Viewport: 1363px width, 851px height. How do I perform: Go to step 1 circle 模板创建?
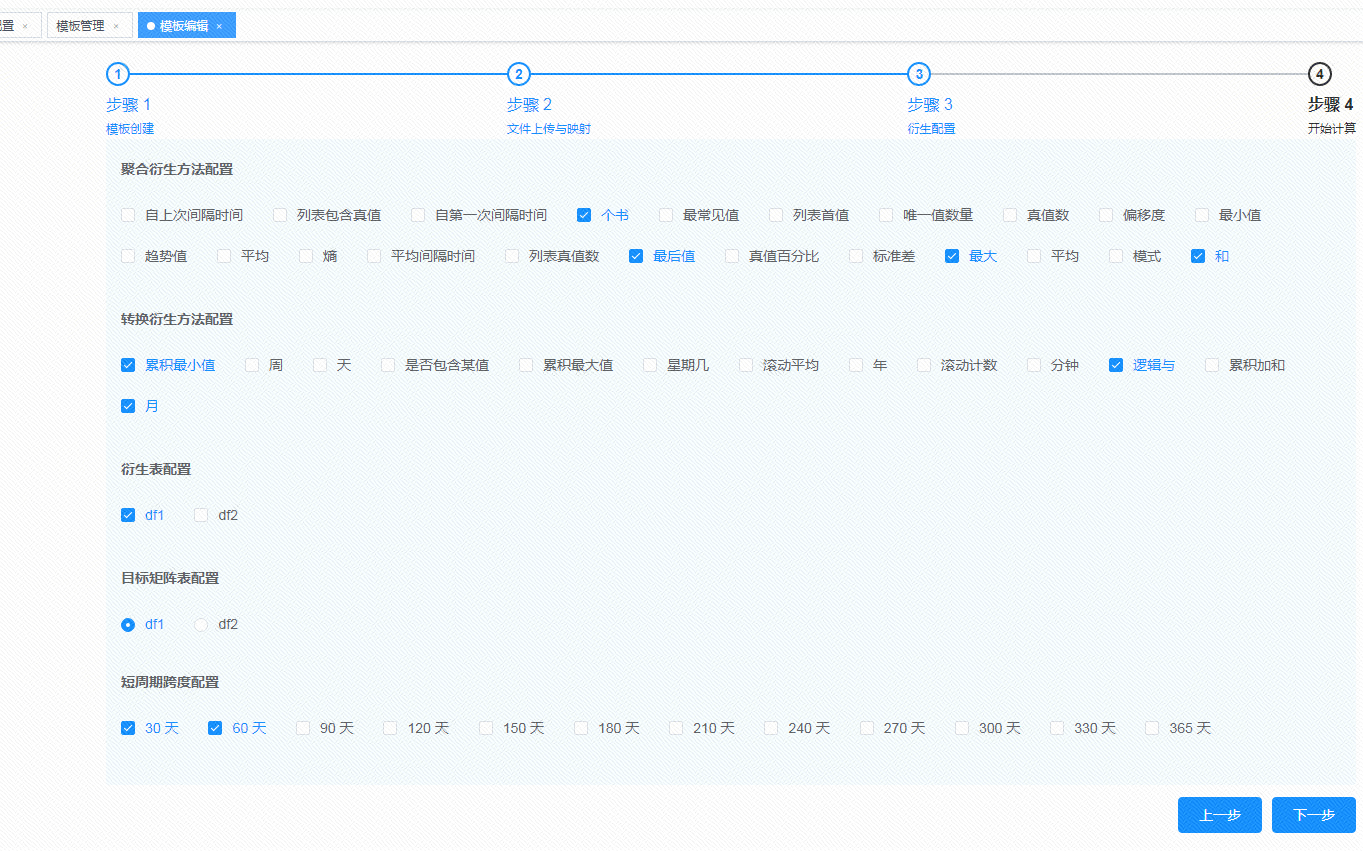tap(118, 74)
